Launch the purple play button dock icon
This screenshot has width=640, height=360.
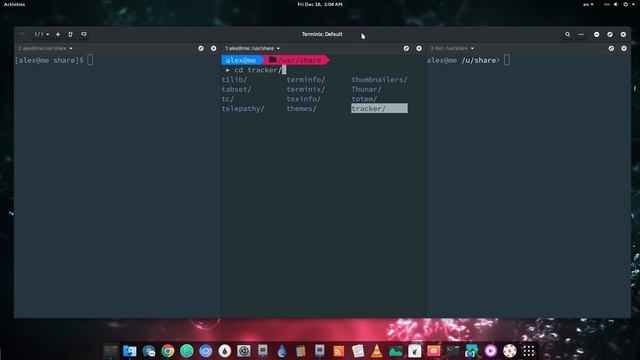pyautogui.click(x=491, y=351)
